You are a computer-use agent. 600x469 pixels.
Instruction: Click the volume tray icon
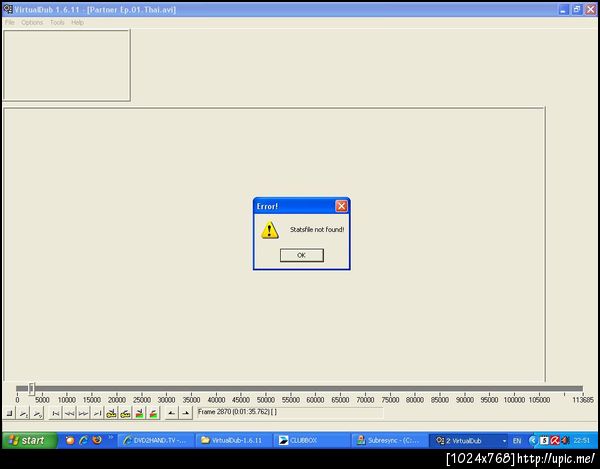click(565, 441)
